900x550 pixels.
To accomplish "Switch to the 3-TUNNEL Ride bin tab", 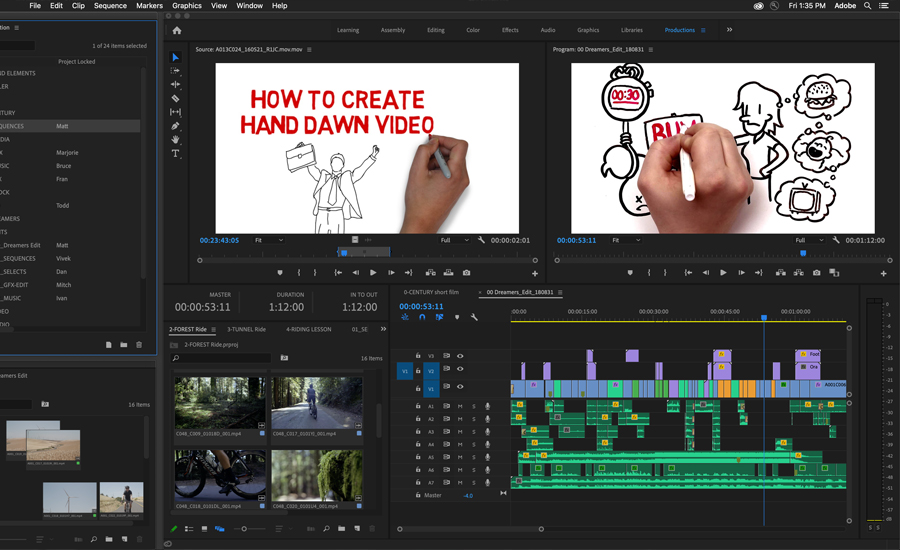I will (x=246, y=330).
